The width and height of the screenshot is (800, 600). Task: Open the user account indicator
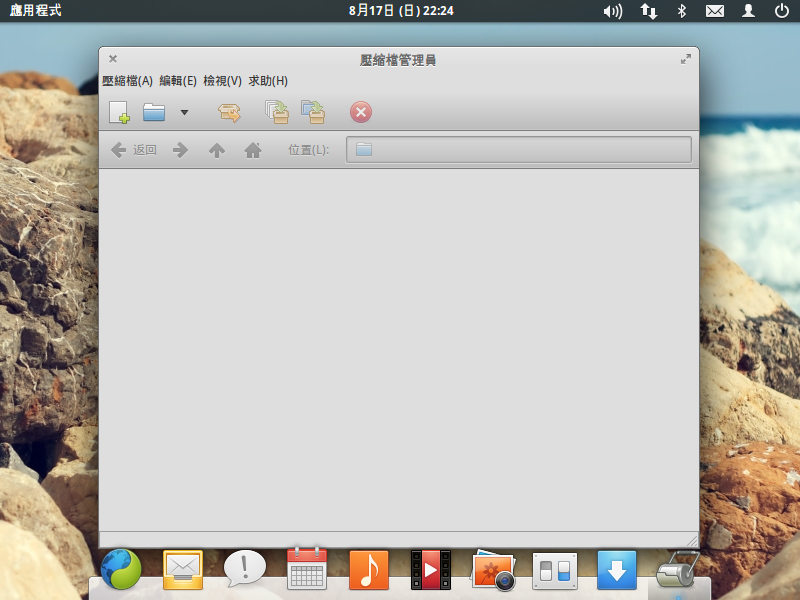[748, 11]
